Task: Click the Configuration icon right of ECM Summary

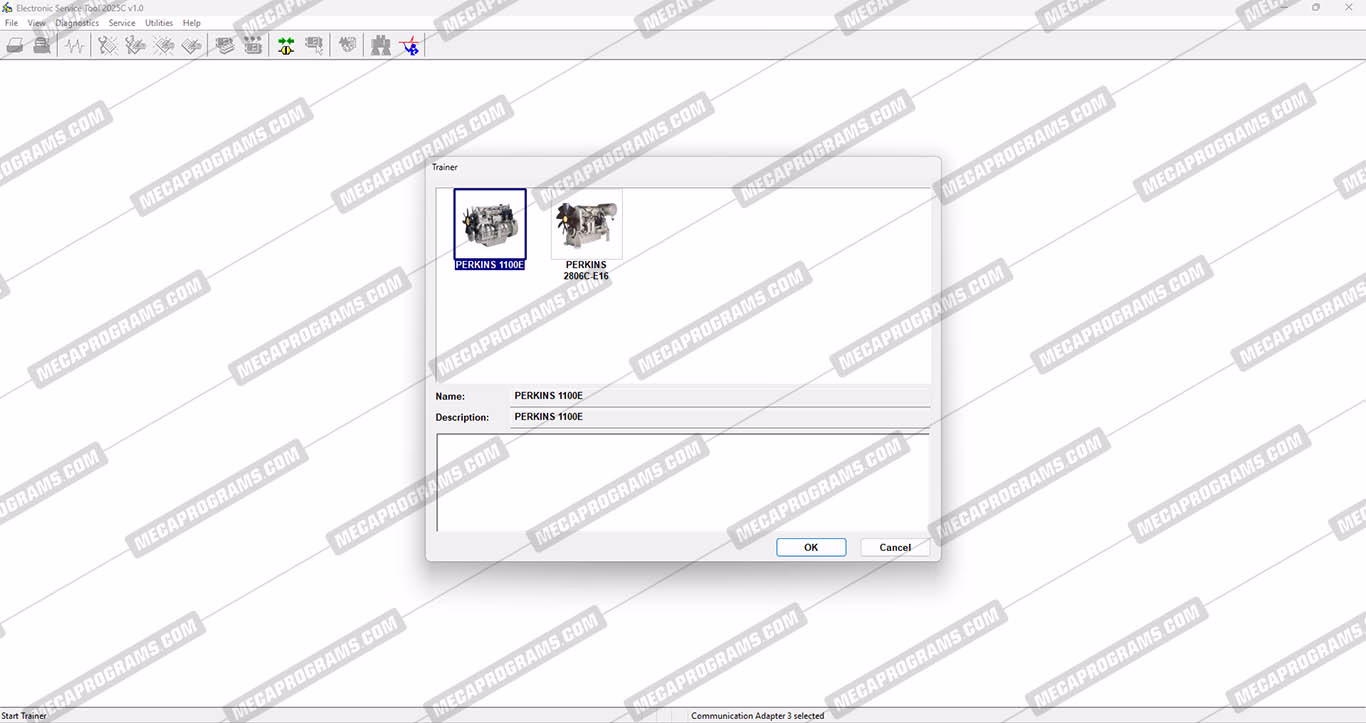Action: (x=253, y=45)
